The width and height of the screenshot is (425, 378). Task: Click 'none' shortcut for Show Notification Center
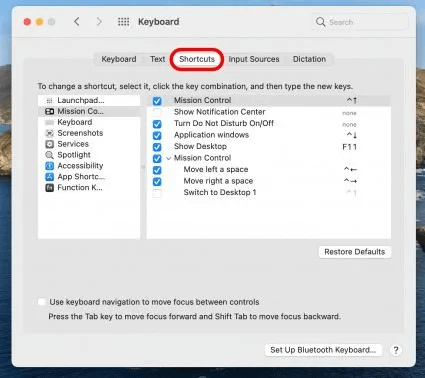tap(349, 113)
